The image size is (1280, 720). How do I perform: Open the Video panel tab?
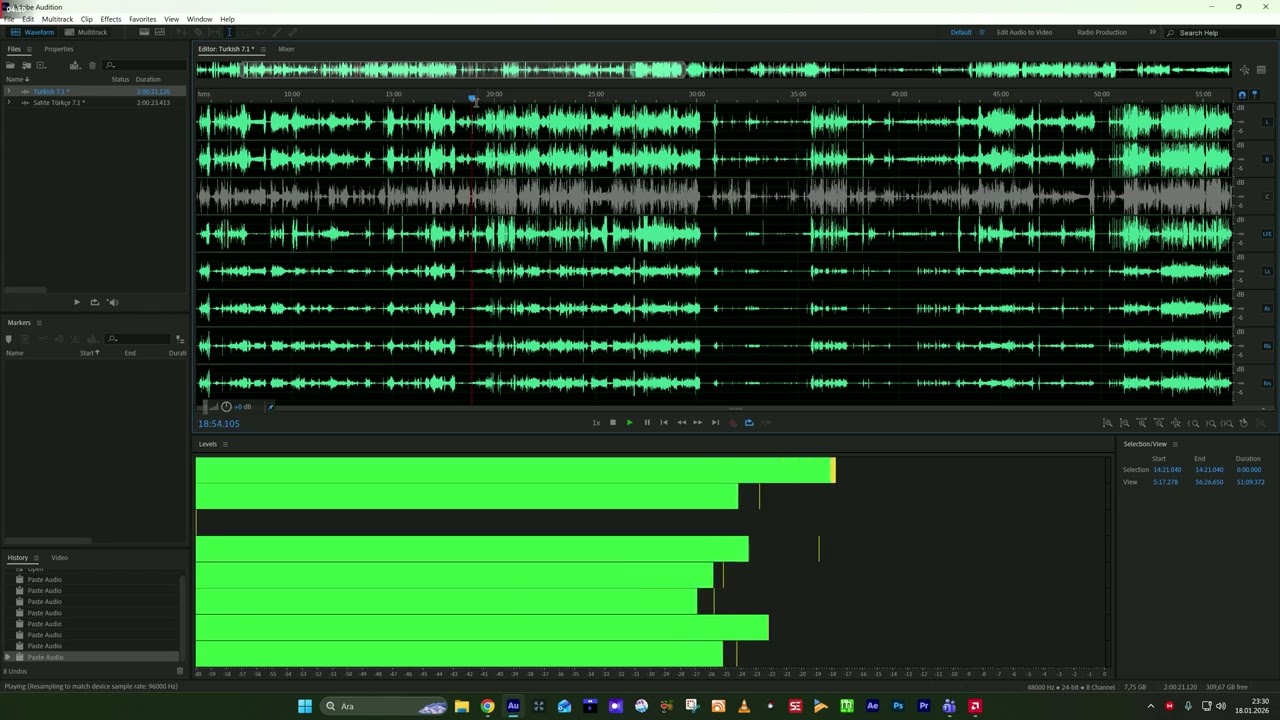tap(59, 557)
